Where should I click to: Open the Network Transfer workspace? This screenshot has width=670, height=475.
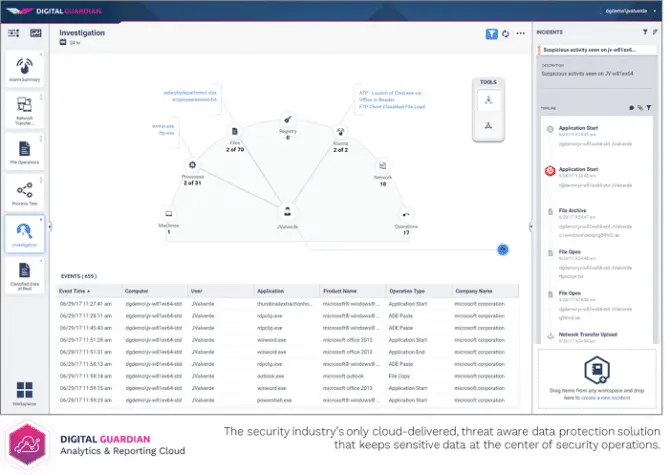tap(24, 110)
